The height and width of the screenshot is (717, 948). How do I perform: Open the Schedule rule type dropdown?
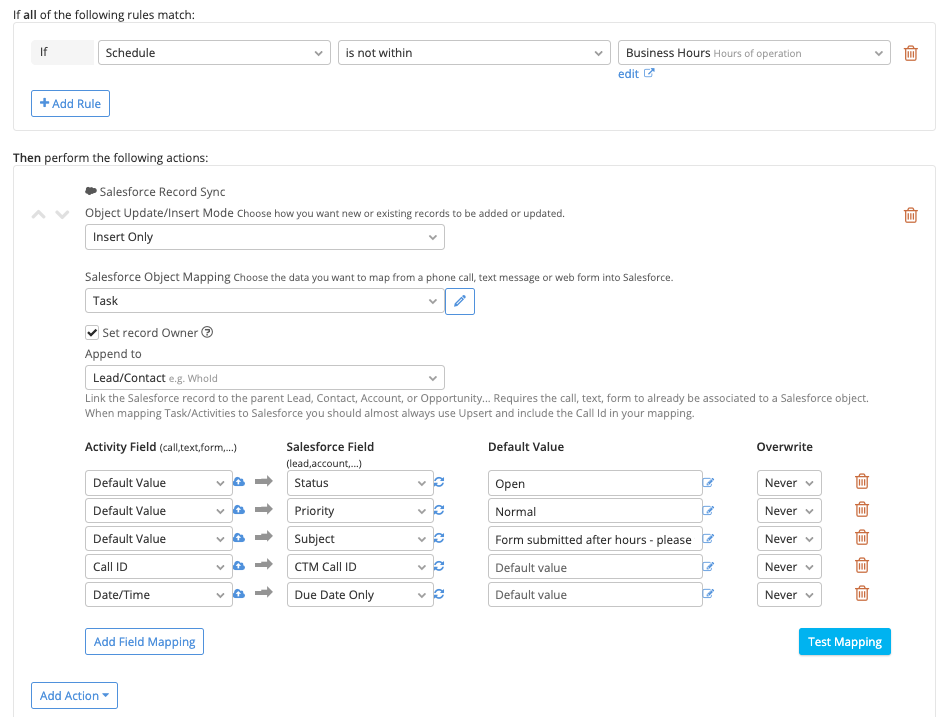214,53
